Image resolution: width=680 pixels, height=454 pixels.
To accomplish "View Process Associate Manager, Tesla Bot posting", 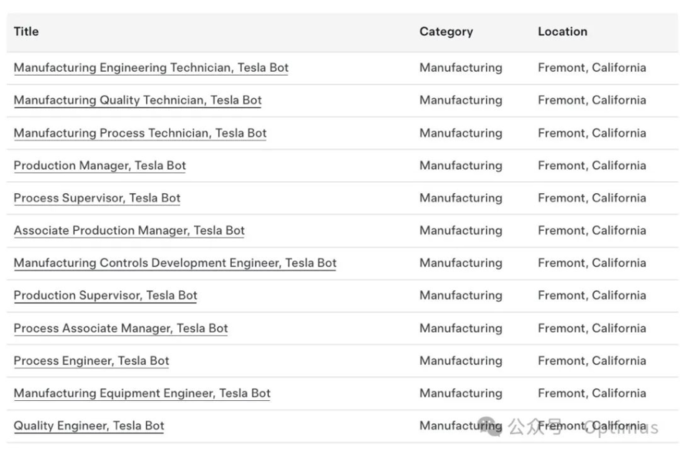I will pyautogui.click(x=120, y=328).
